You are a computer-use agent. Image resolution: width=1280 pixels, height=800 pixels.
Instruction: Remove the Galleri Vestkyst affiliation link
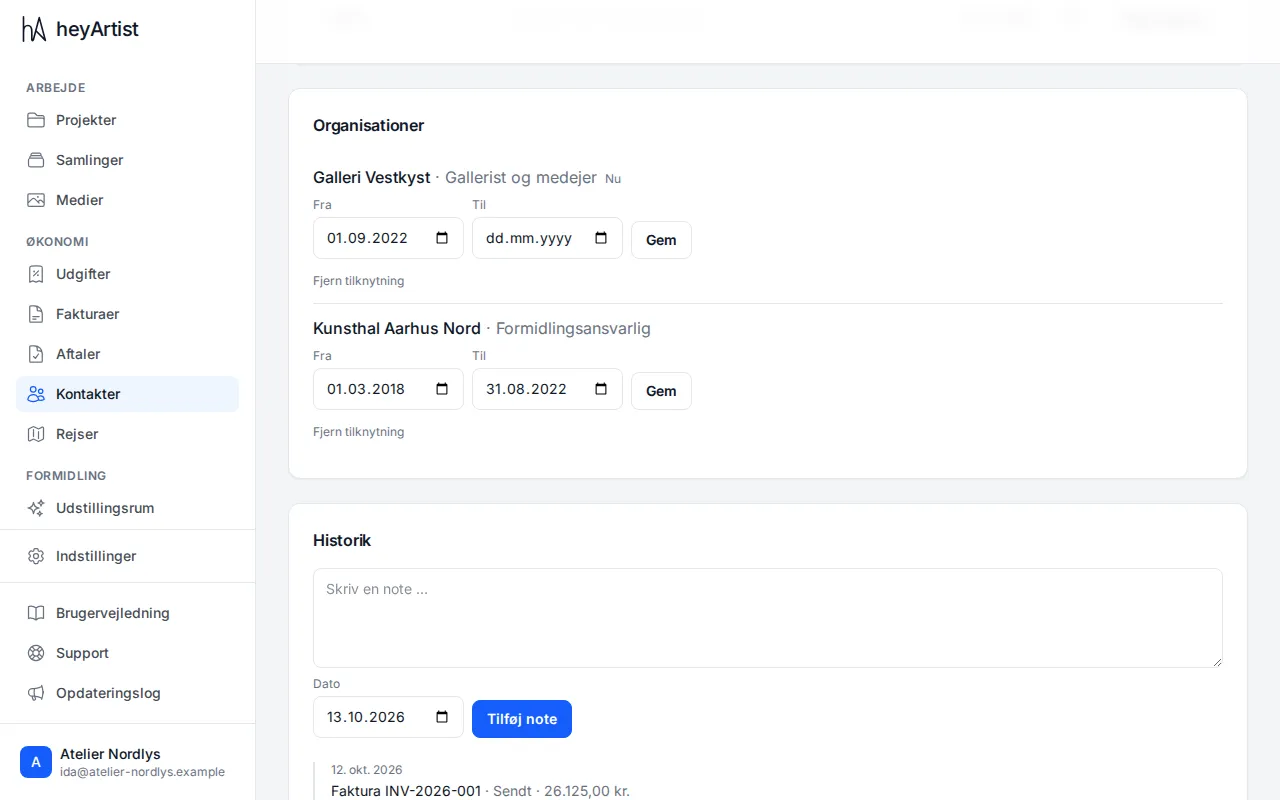coord(359,281)
